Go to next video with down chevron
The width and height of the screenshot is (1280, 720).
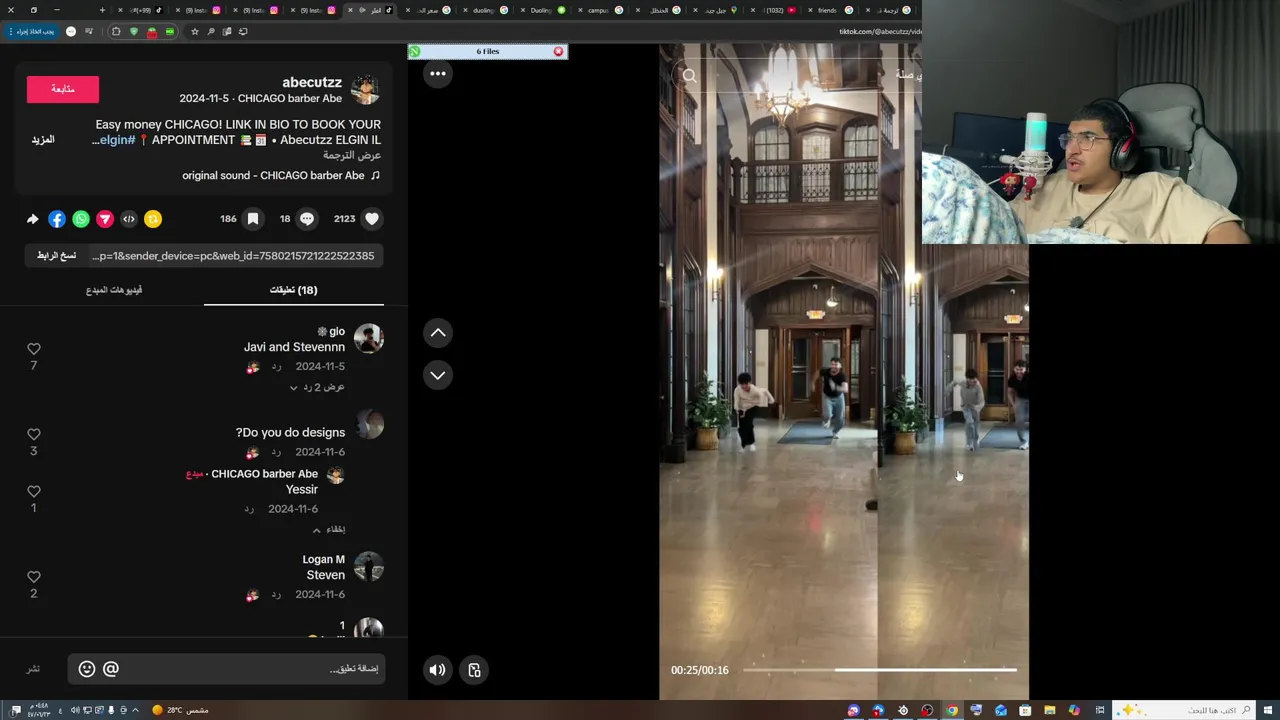(x=438, y=375)
